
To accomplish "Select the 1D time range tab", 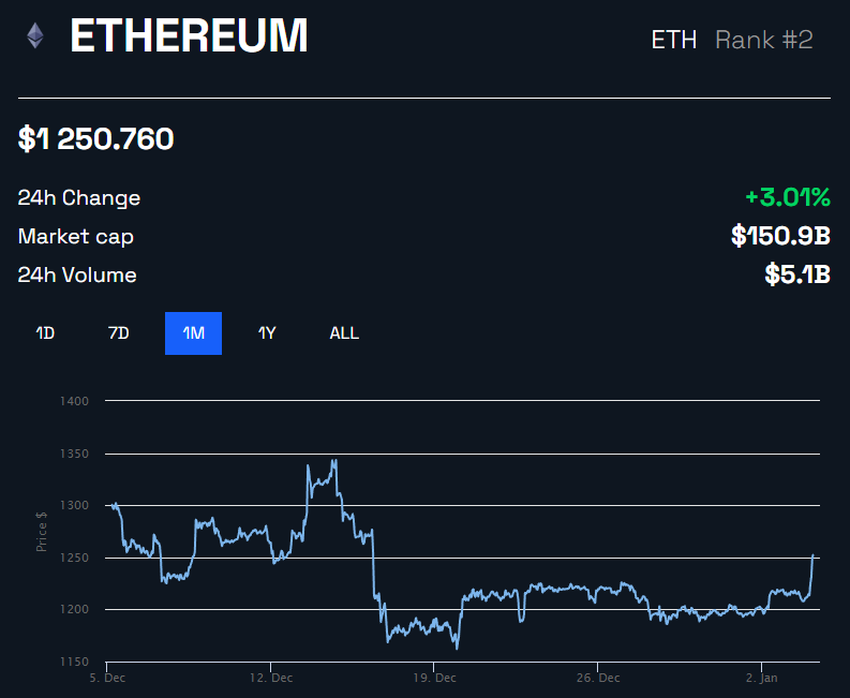I will [45, 333].
